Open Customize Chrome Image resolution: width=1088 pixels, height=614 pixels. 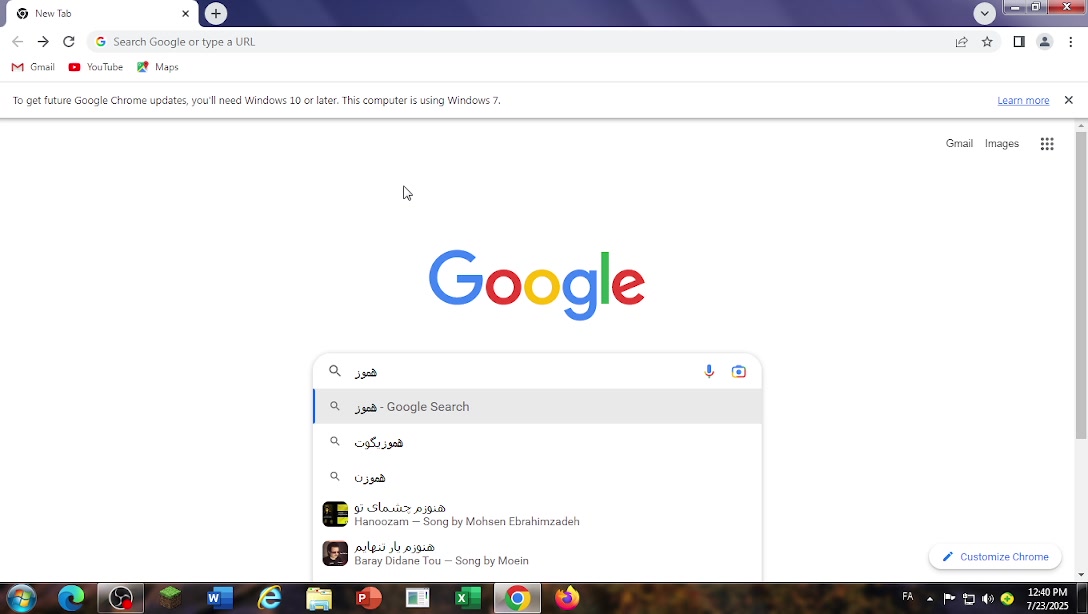pos(995,556)
